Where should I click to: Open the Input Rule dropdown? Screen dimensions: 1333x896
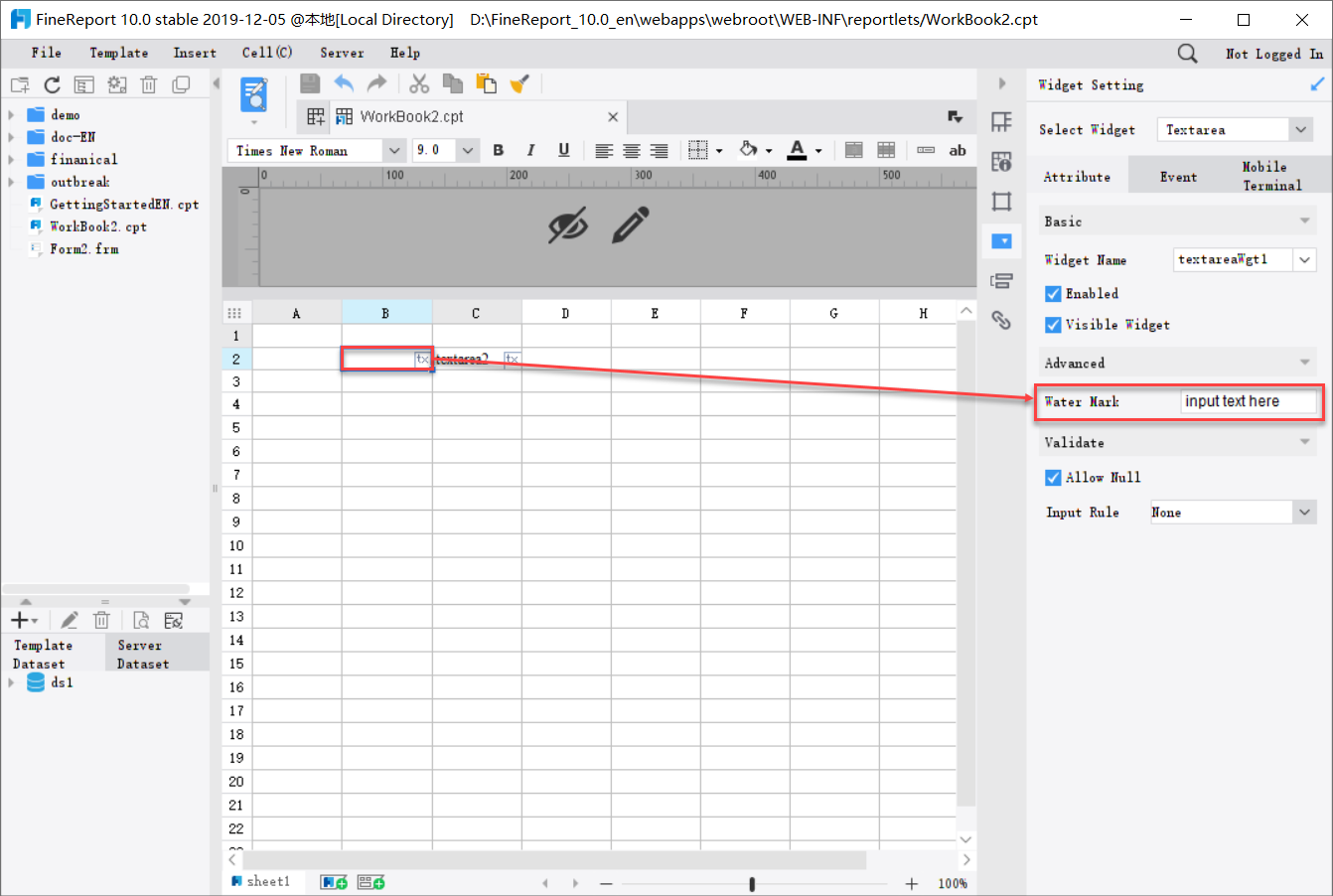pos(1303,512)
